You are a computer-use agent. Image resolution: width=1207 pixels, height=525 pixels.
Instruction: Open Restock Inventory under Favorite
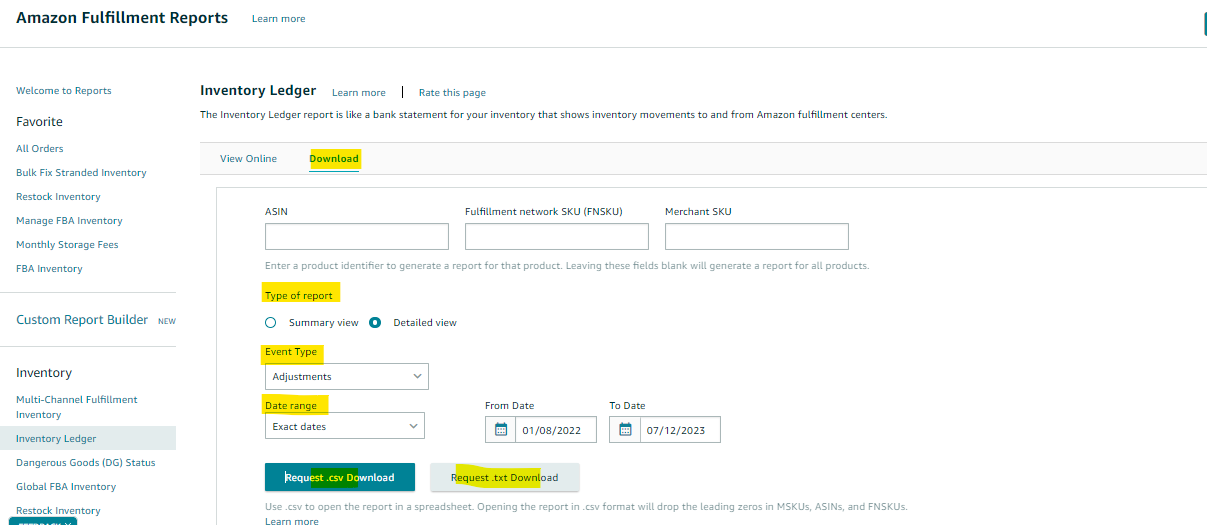(58, 197)
